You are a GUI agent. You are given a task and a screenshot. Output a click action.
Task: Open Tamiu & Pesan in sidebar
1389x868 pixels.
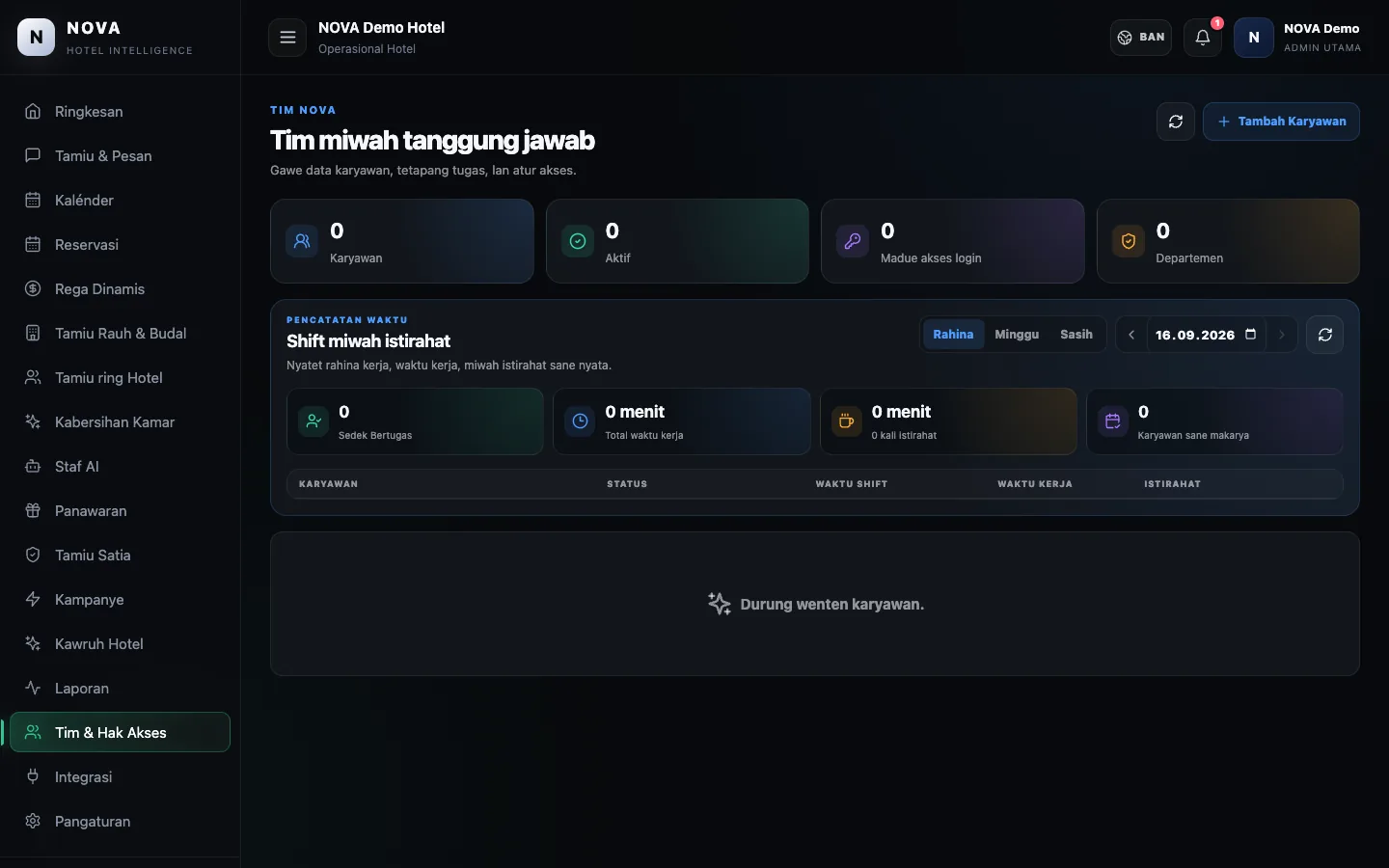(x=120, y=155)
